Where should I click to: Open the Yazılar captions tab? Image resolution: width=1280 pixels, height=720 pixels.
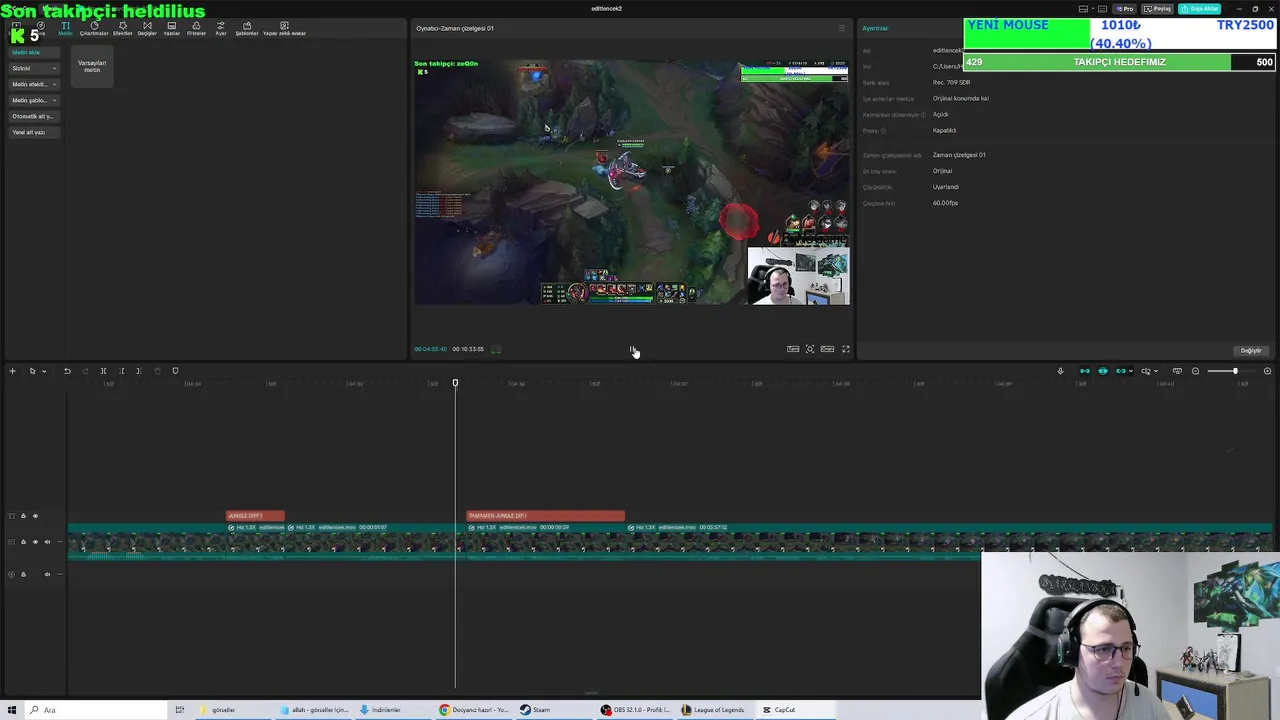[x=172, y=28]
